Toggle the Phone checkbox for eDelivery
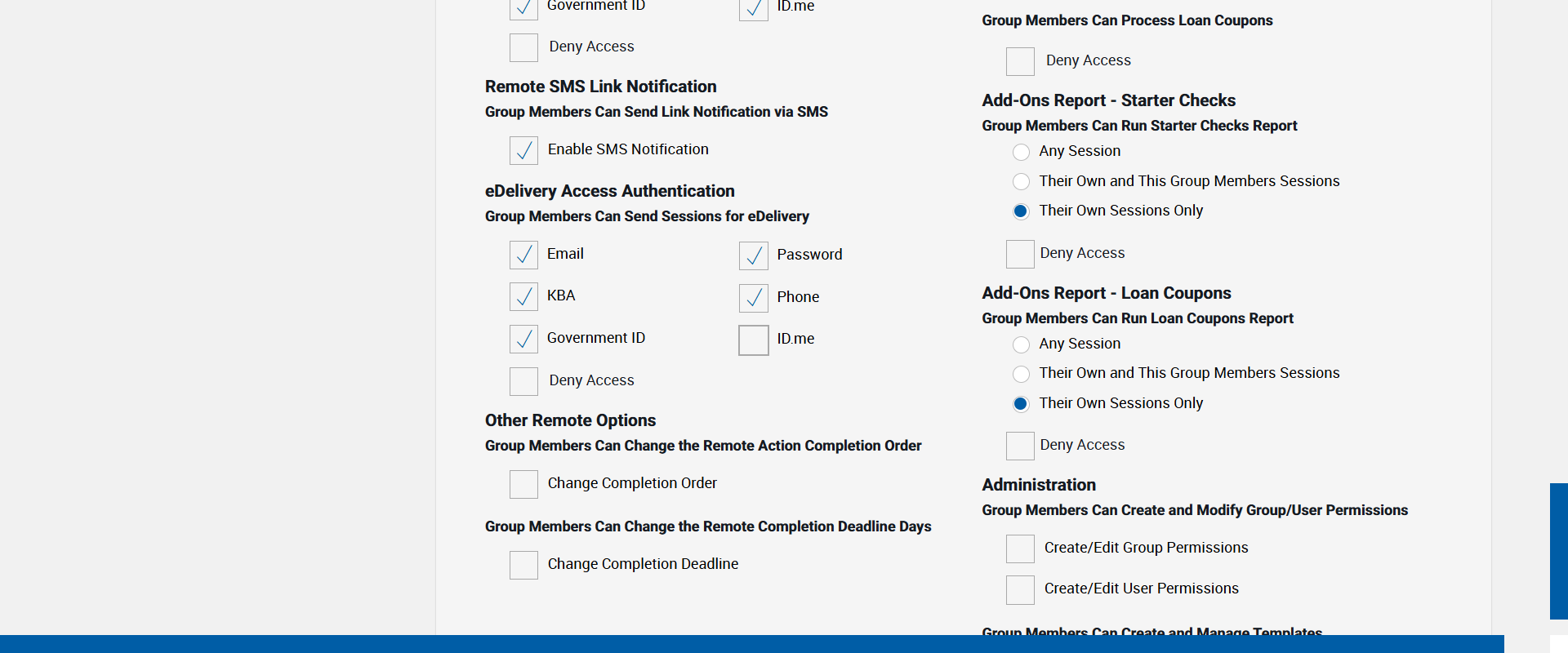The width and height of the screenshot is (1568, 653). [x=754, y=298]
